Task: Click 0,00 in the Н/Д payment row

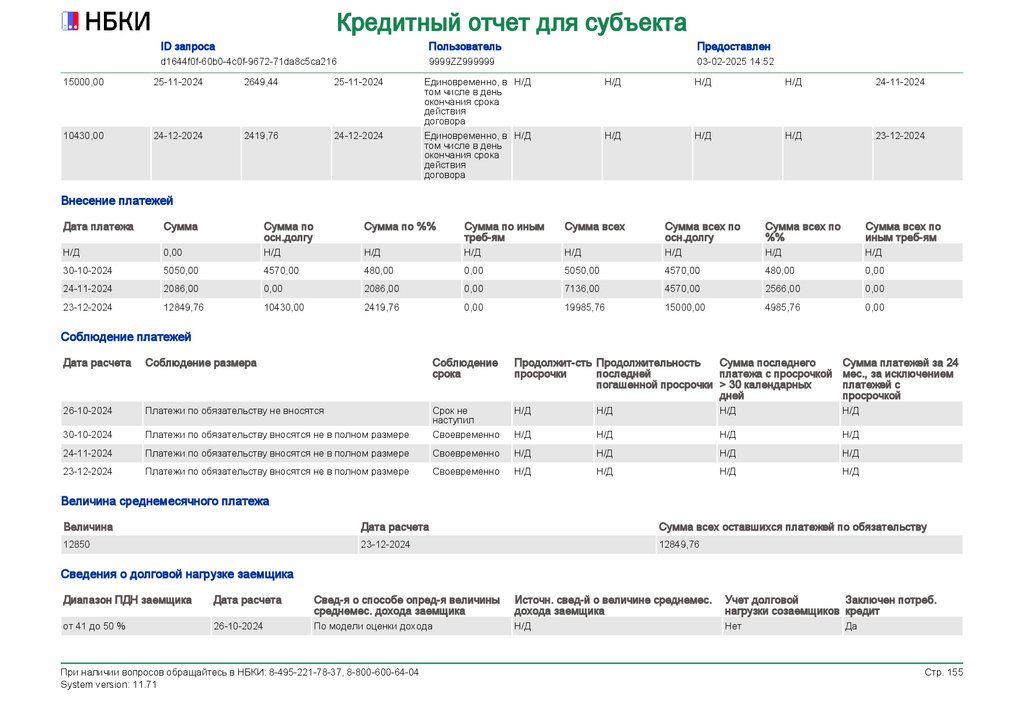Action: [172, 252]
